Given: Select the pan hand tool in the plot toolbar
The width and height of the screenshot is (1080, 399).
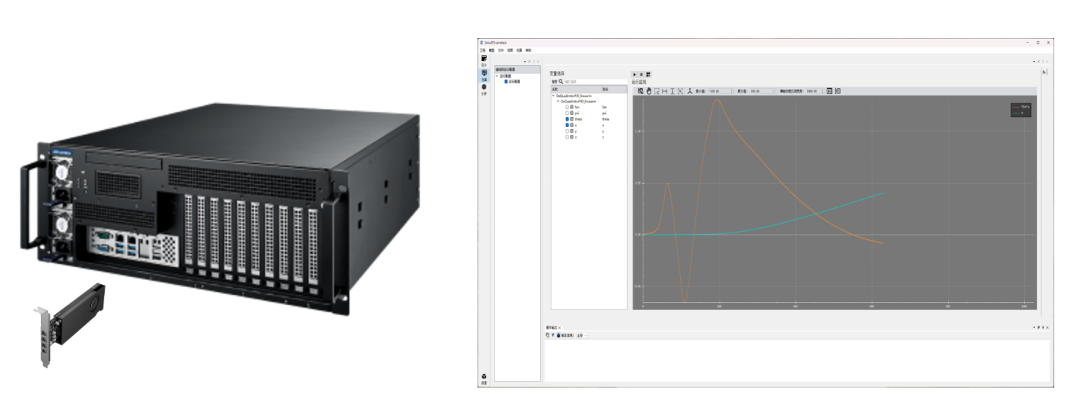Looking at the screenshot, I should 649,91.
